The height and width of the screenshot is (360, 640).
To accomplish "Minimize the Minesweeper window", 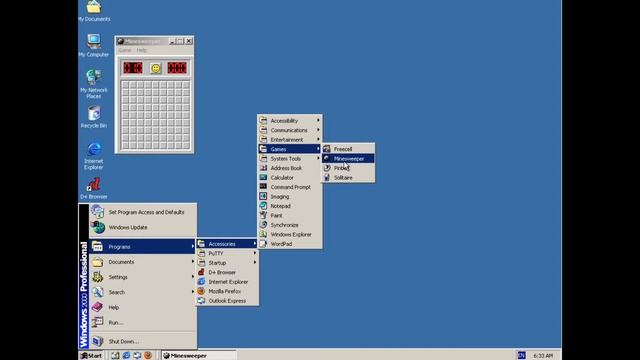I will coord(172,41).
